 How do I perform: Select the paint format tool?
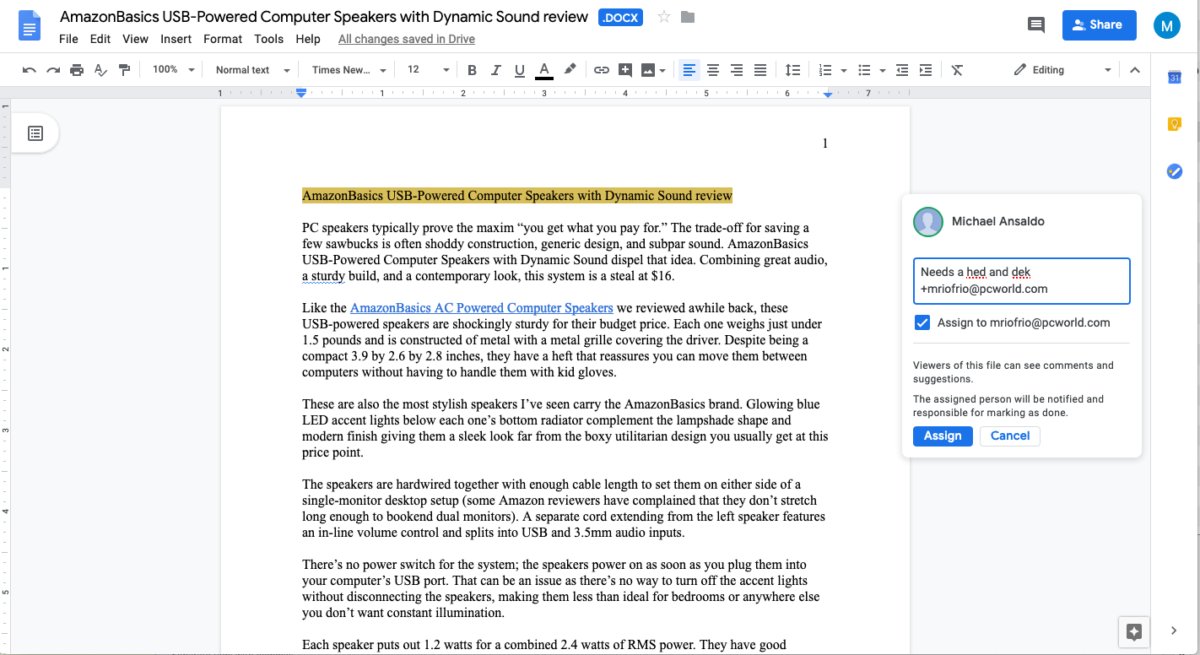pos(124,70)
